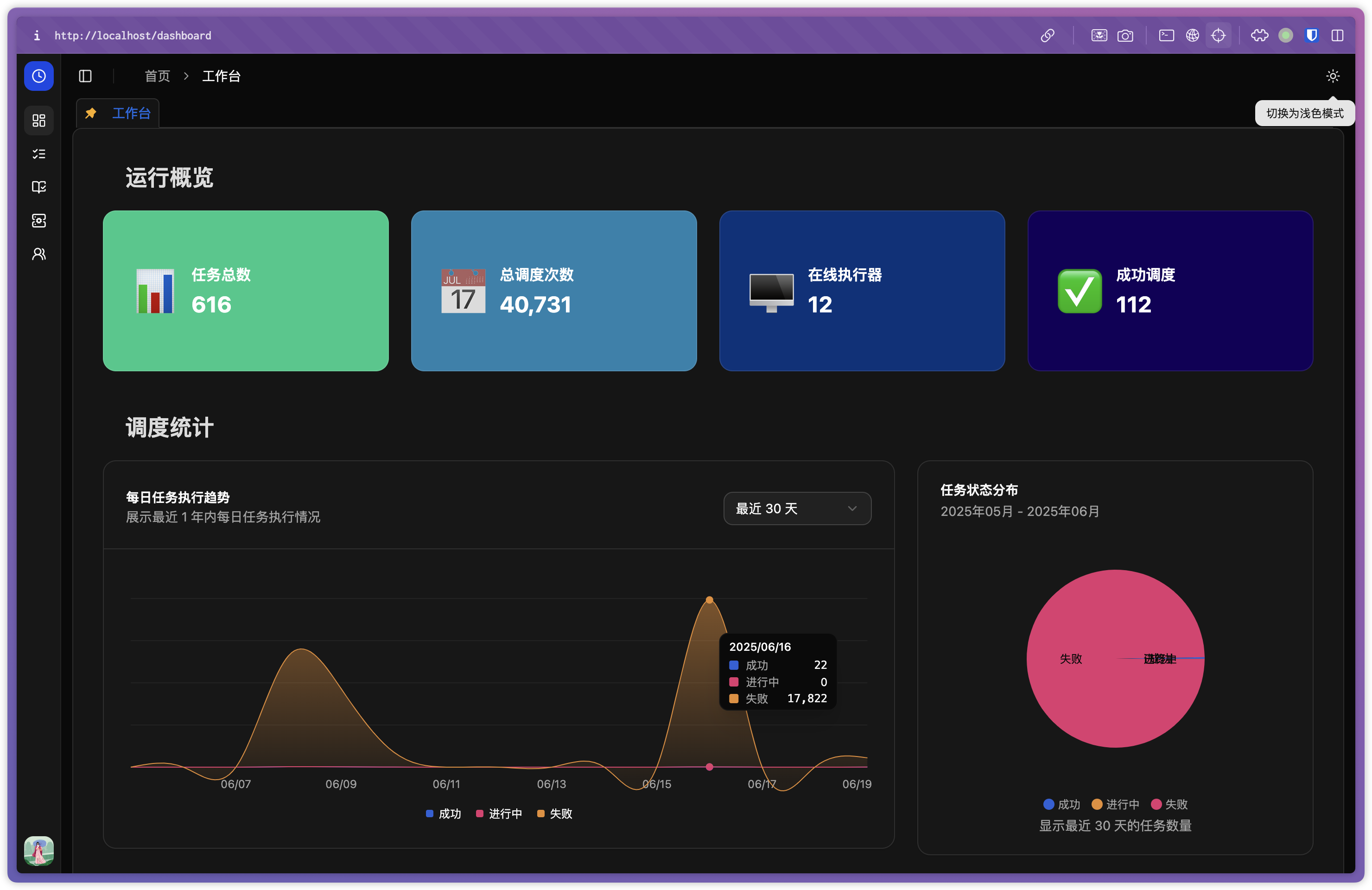Open the extensions puzzle icon in browser toolbar
Screen dimensions: 1372x890
[1259, 36]
